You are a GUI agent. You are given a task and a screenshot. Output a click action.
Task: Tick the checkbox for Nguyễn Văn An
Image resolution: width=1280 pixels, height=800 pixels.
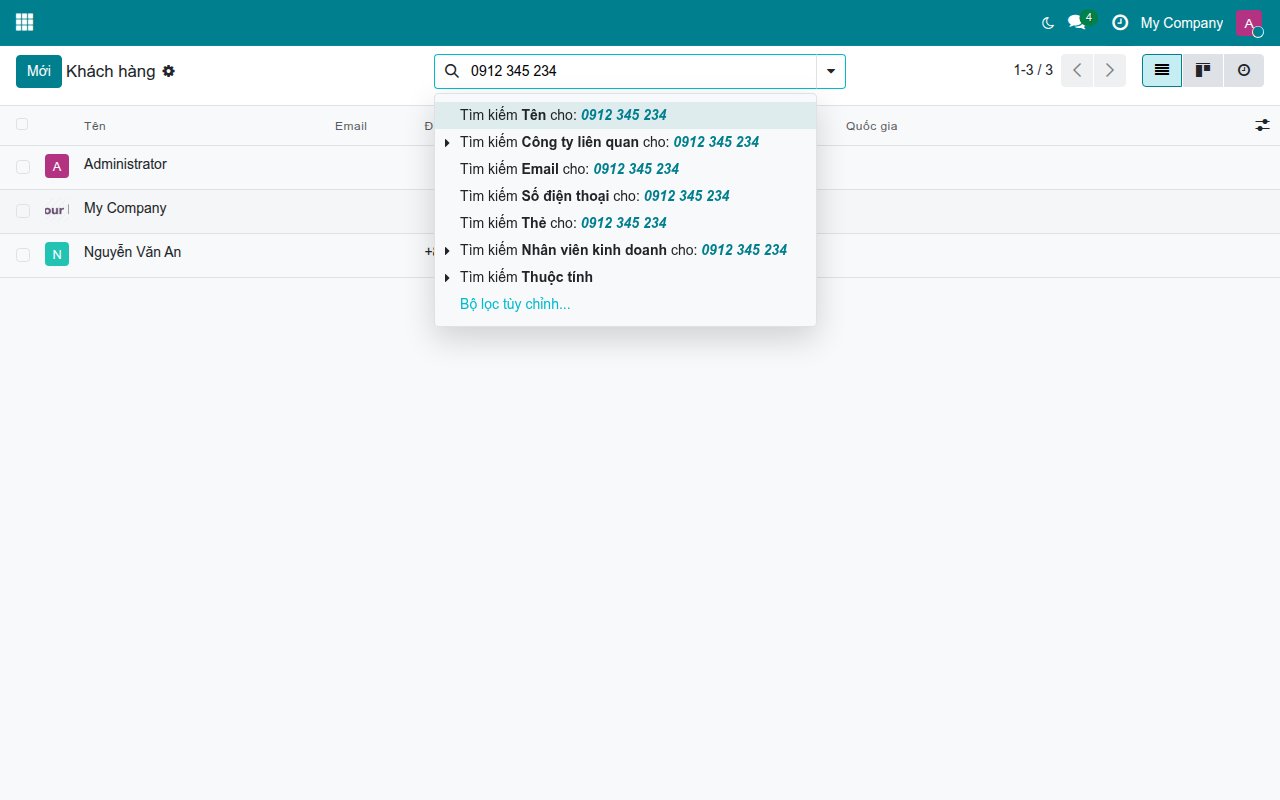(x=22, y=255)
